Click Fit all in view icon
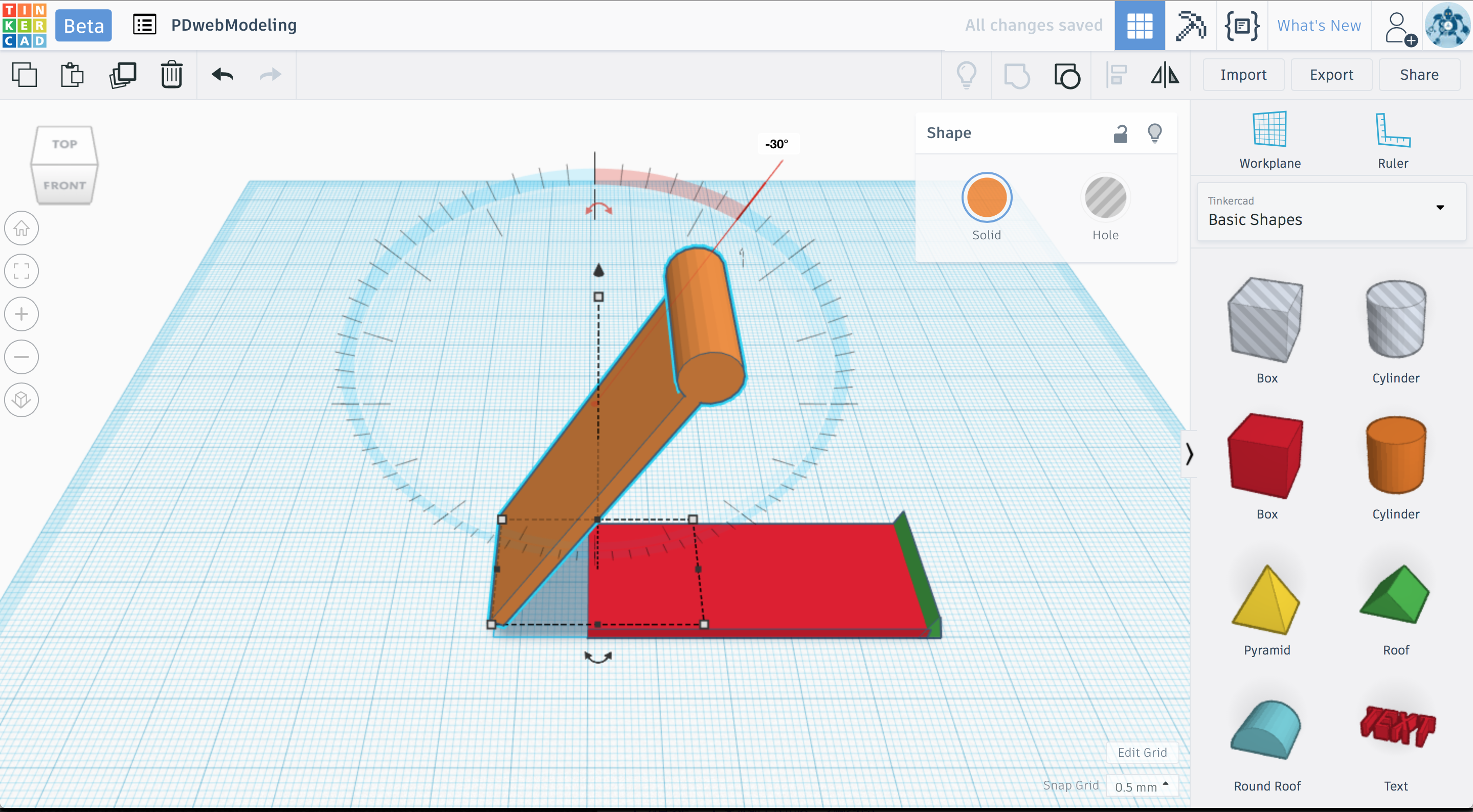This screenshot has height=812, width=1473. click(x=21, y=271)
